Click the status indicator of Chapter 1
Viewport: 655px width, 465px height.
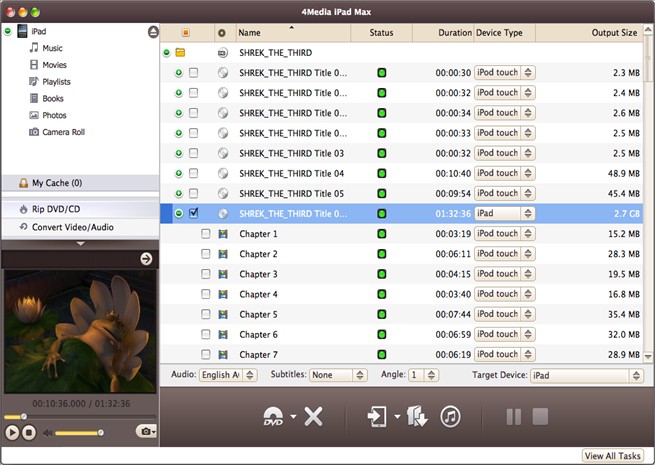[381, 234]
